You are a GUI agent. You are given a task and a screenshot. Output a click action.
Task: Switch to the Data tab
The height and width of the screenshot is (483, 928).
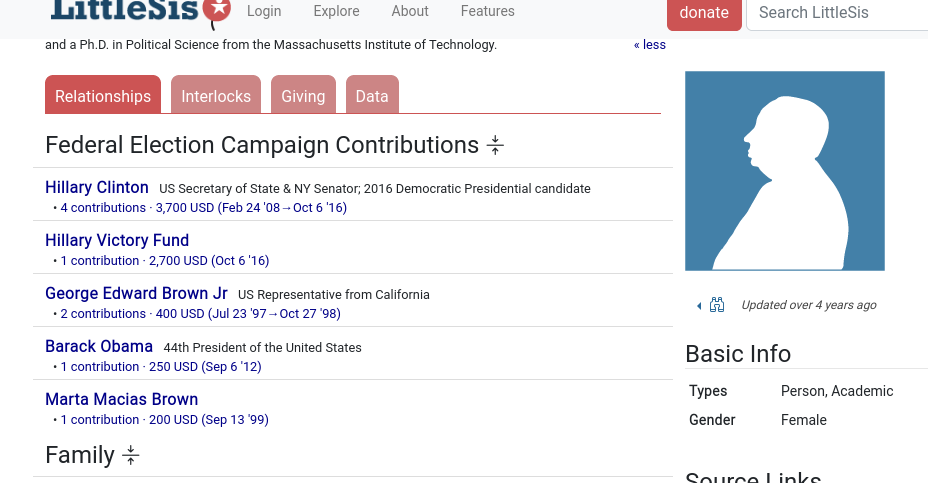[372, 95]
